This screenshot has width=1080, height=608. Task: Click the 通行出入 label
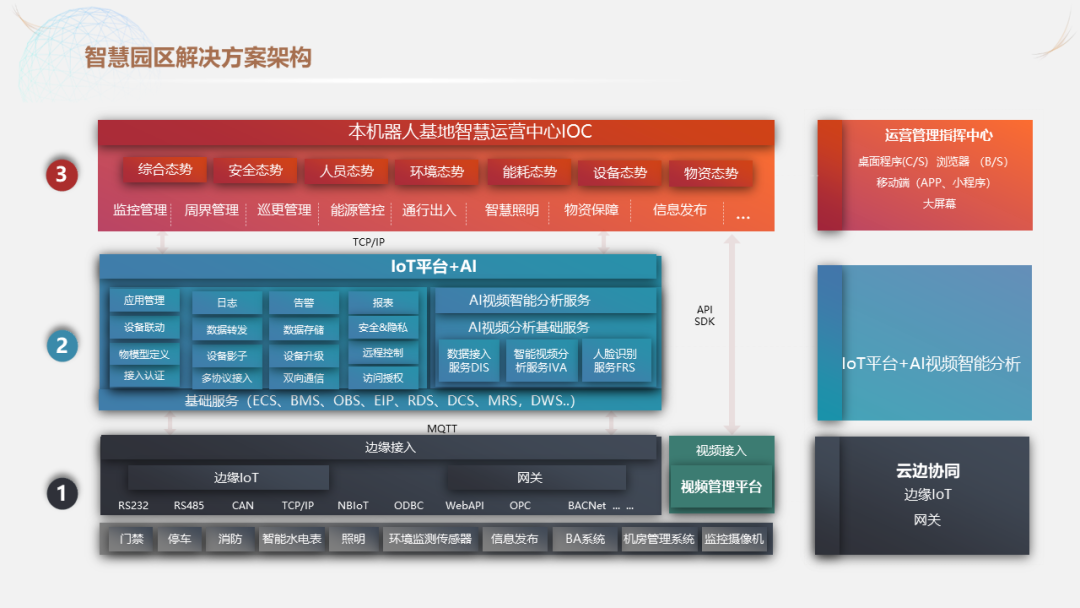[429, 210]
